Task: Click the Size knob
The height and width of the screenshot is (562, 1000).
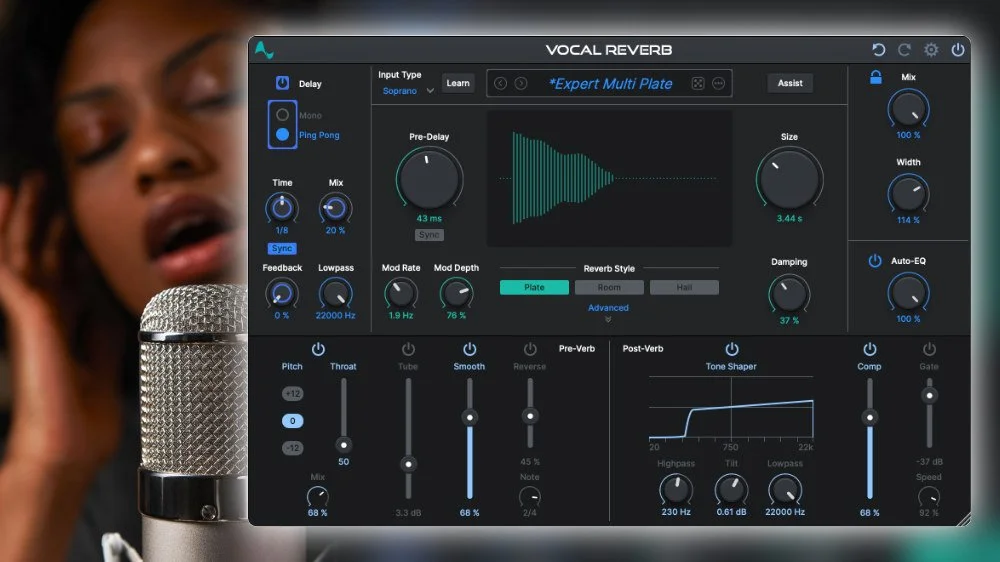Action: tap(790, 179)
